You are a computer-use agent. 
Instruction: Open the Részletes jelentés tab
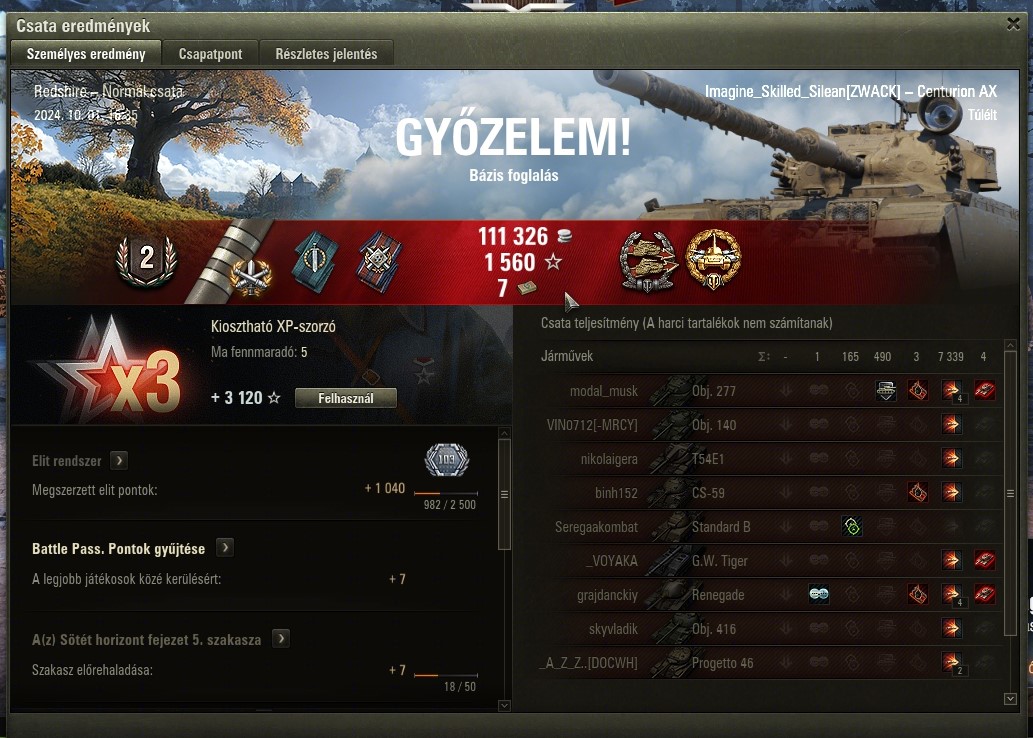click(326, 54)
